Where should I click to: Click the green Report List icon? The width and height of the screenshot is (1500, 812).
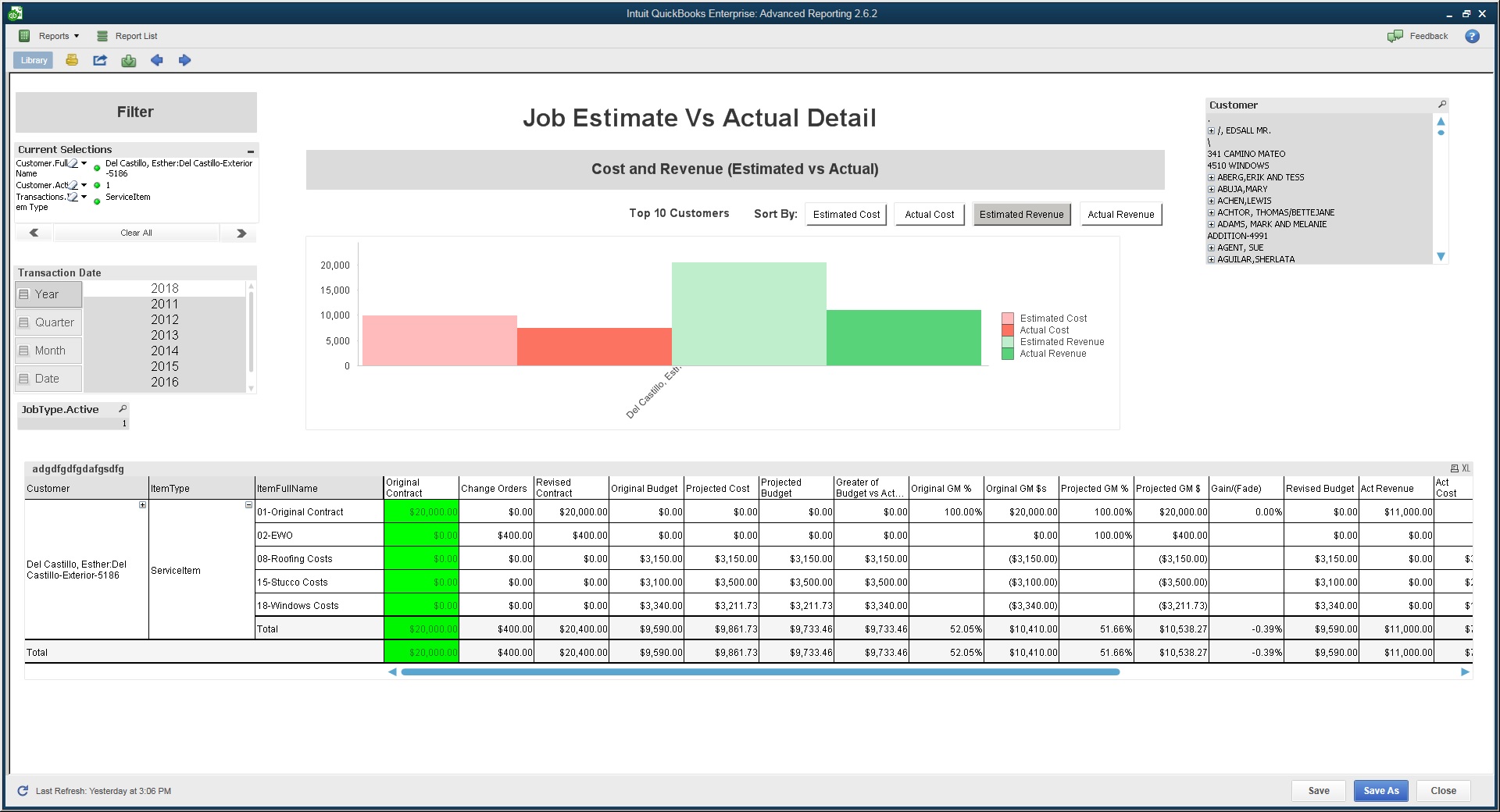click(102, 36)
